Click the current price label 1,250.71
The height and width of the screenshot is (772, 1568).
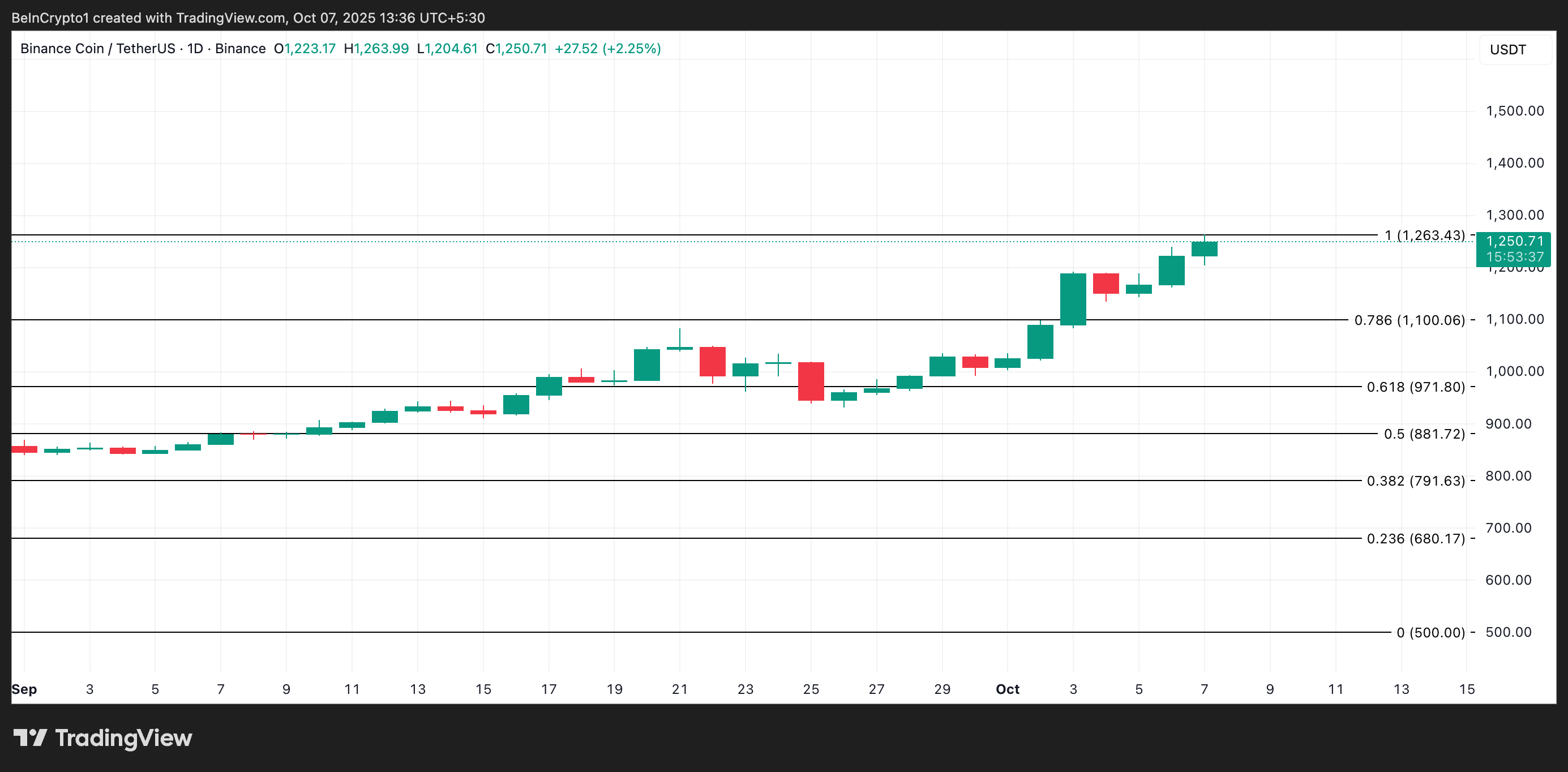(x=1512, y=241)
